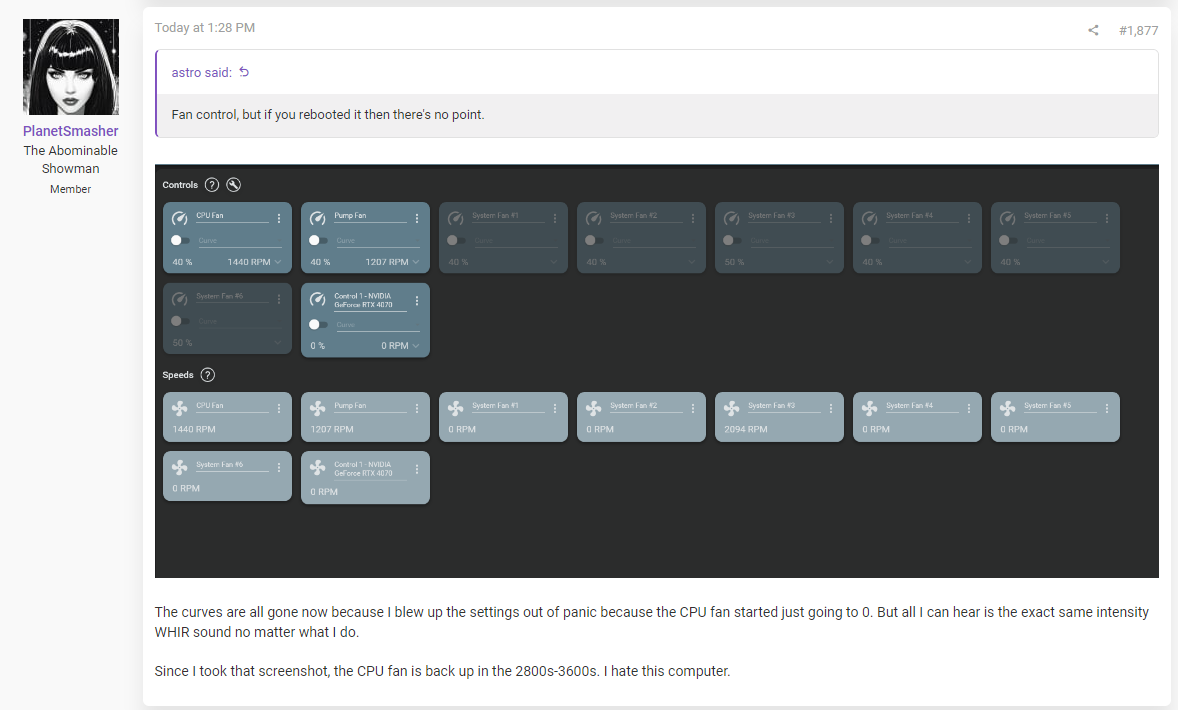Viewport: 1178px width, 710px height.
Task: Open System Fan #6 speed three-dot menu
Action: tap(279, 467)
